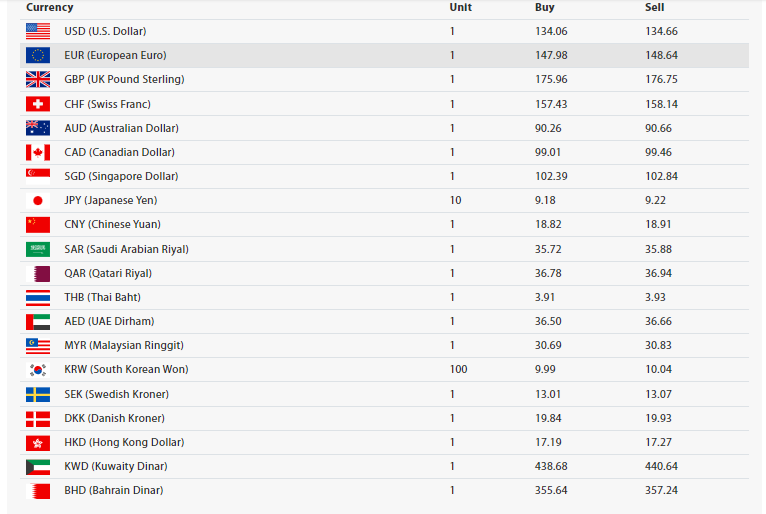This screenshot has height=514, width=766.
Task: Click the Canadian maple leaf flag
Action: [x=38, y=152]
